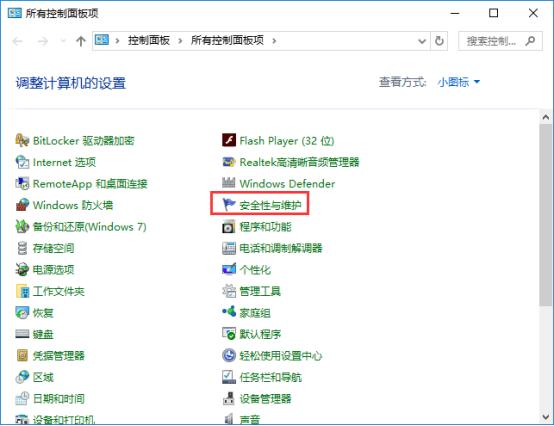The image size is (554, 426).
Task: Click the 默认程序 icon
Action: (x=229, y=333)
